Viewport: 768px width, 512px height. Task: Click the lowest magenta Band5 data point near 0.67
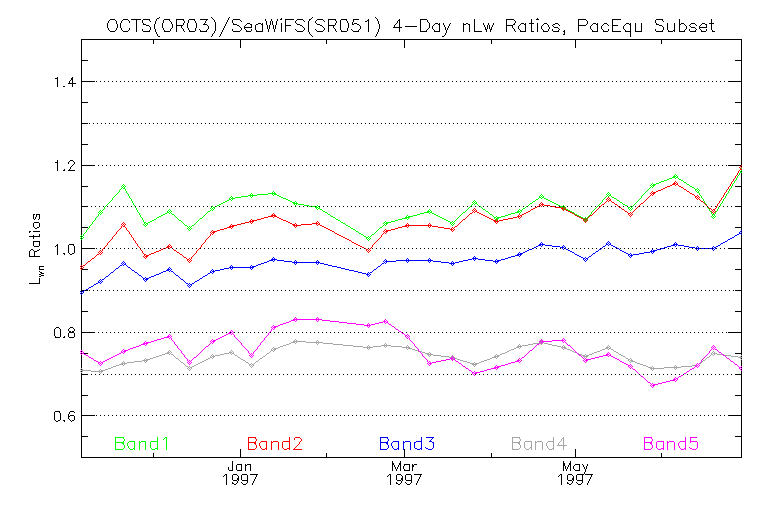tap(652, 386)
